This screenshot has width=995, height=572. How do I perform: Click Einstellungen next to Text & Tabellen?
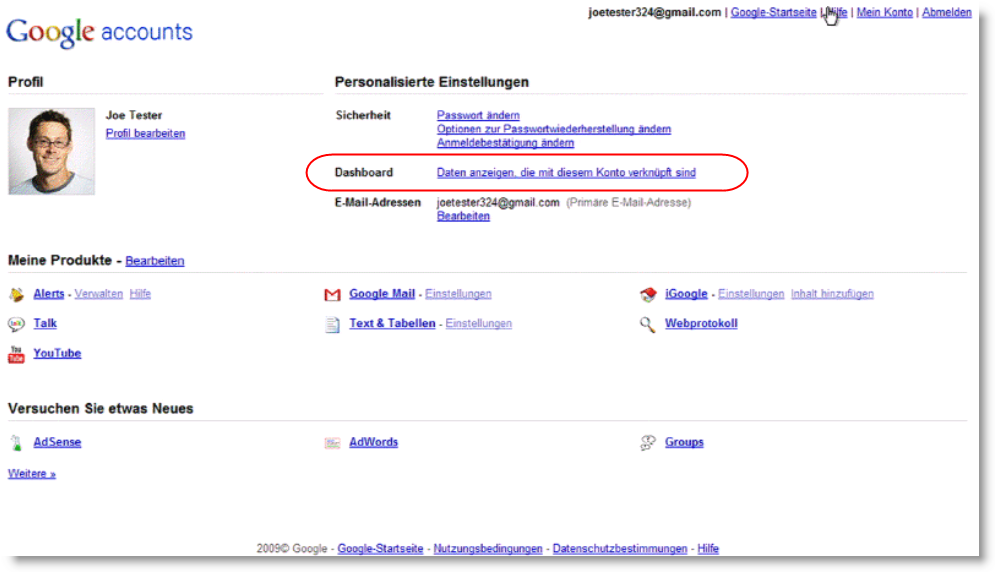pyautogui.click(x=478, y=323)
